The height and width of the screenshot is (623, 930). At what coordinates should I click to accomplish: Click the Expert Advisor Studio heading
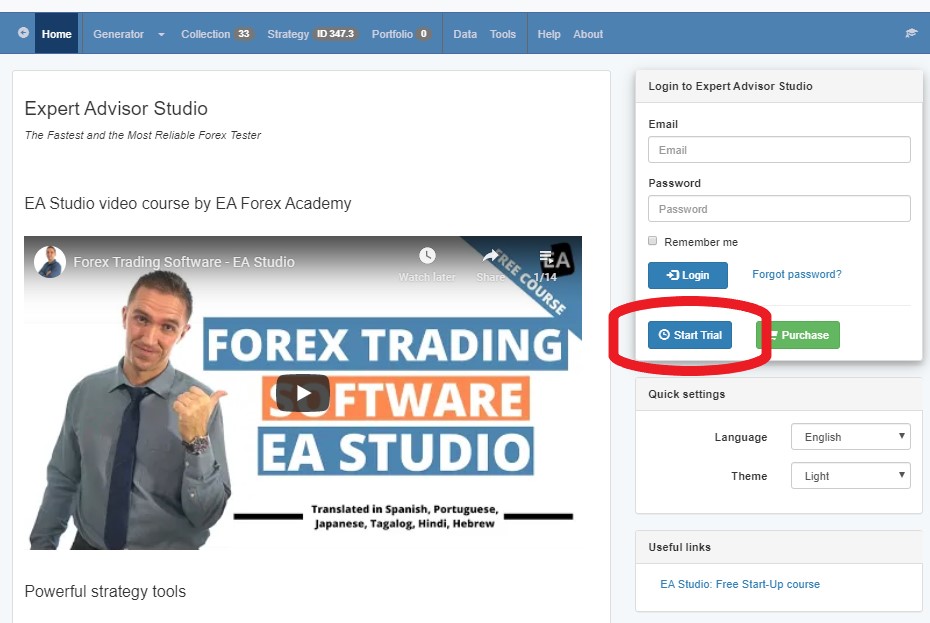coord(116,109)
